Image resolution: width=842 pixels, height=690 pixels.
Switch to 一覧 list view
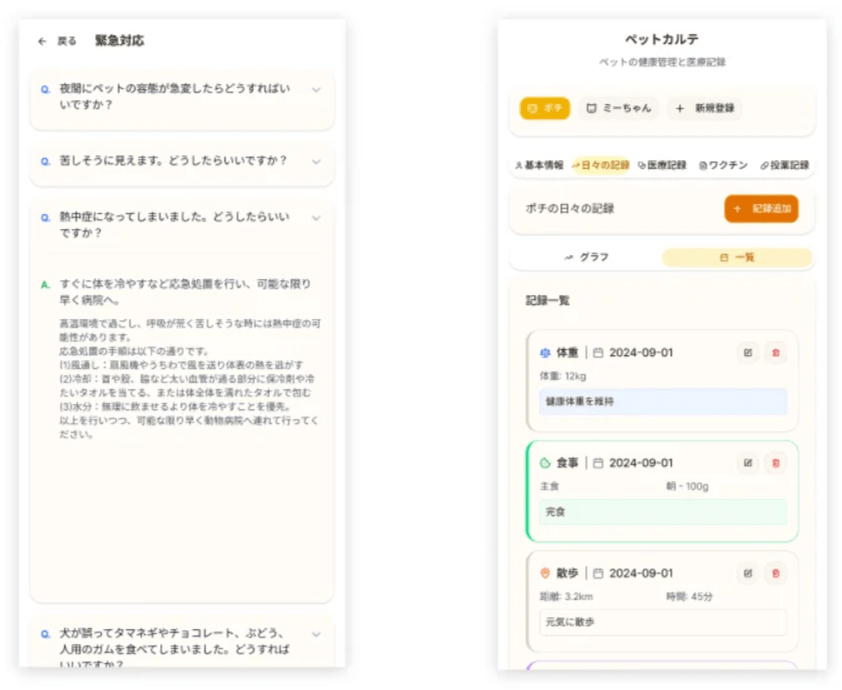coord(737,257)
